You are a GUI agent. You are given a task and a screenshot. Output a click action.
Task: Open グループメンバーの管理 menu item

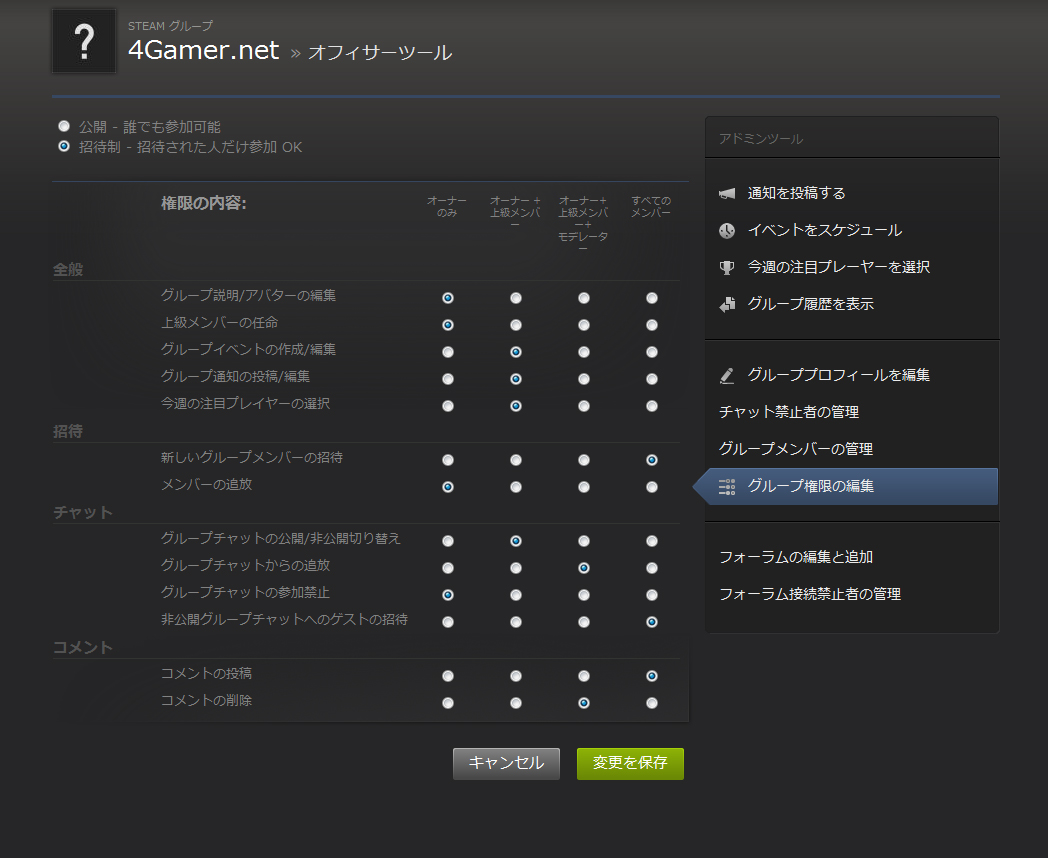(x=795, y=448)
